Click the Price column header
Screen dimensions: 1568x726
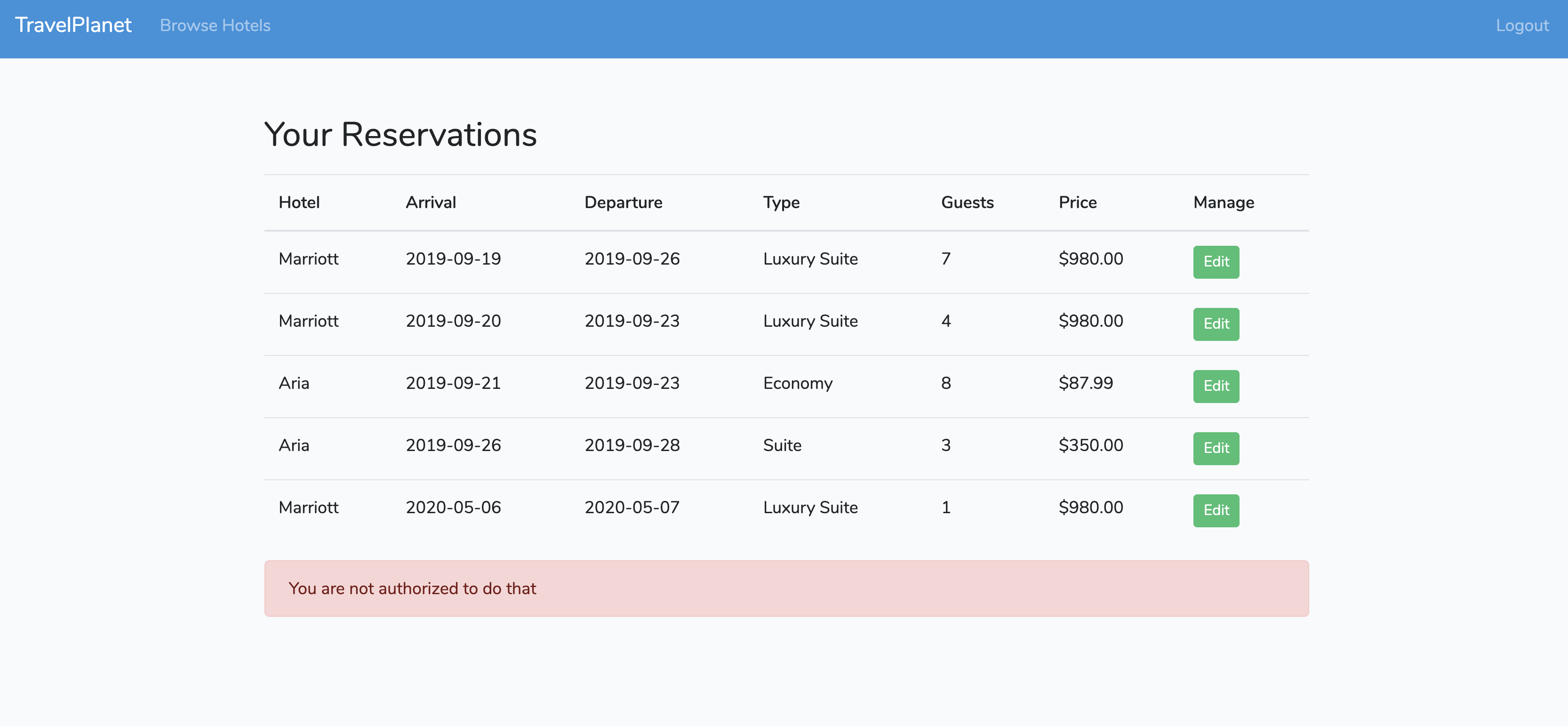(x=1077, y=202)
